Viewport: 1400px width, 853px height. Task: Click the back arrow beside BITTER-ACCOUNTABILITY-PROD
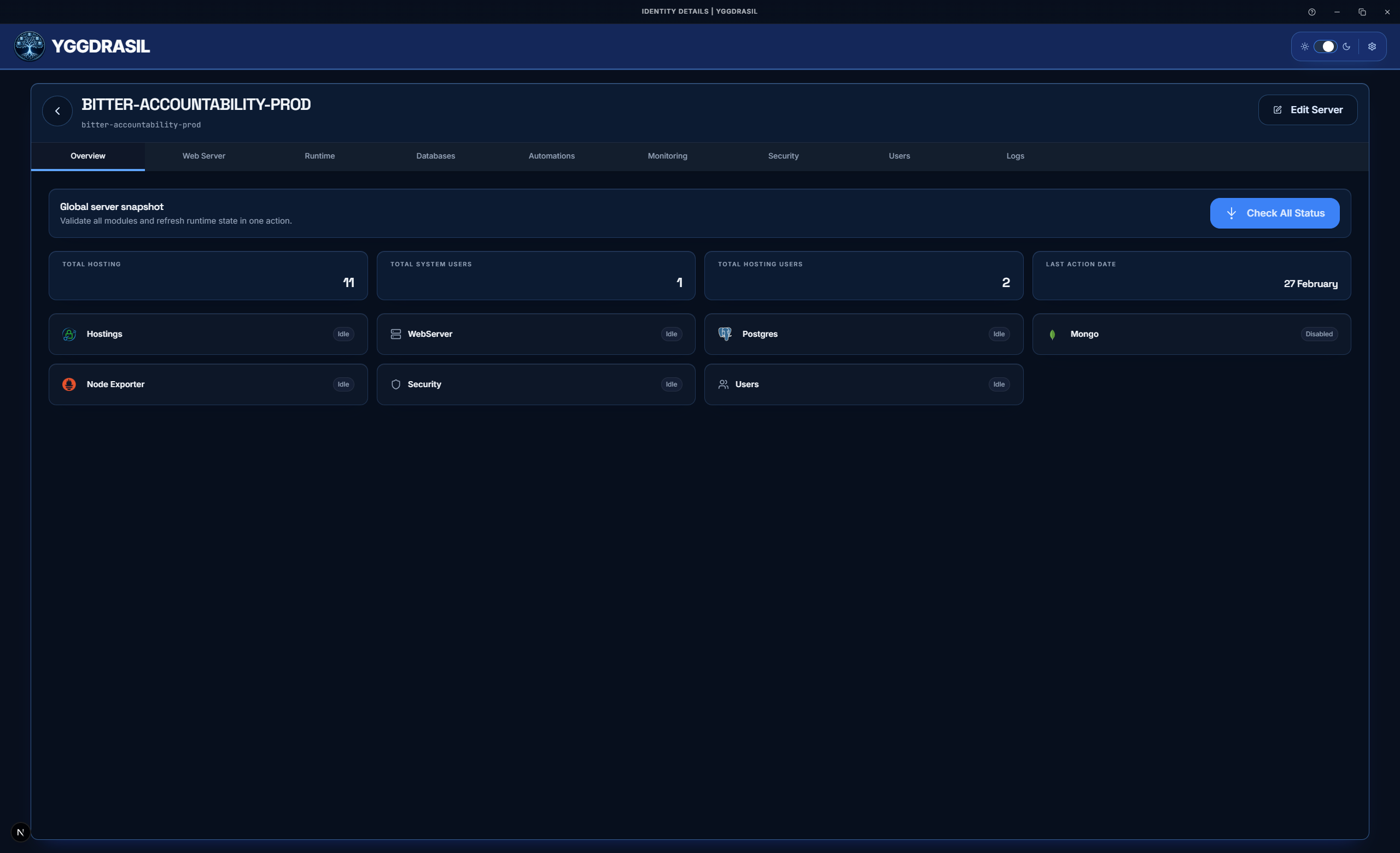tap(57, 110)
